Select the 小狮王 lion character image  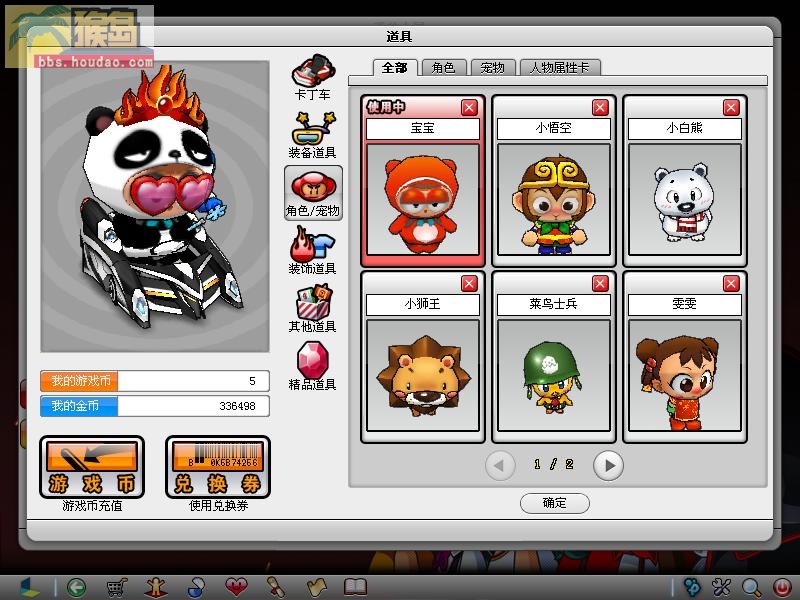click(423, 376)
